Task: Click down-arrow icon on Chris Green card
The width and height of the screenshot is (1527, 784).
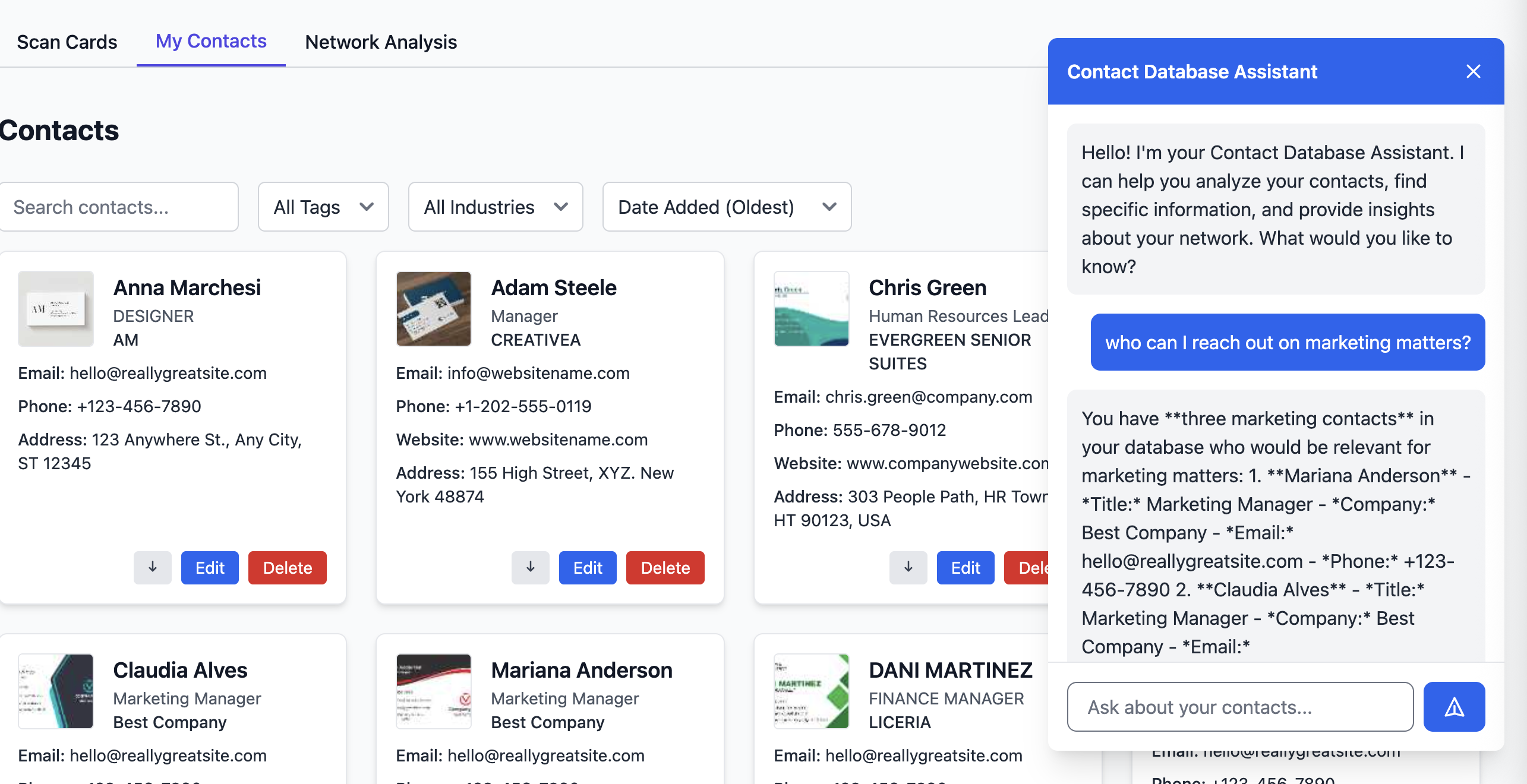Action: (x=908, y=567)
